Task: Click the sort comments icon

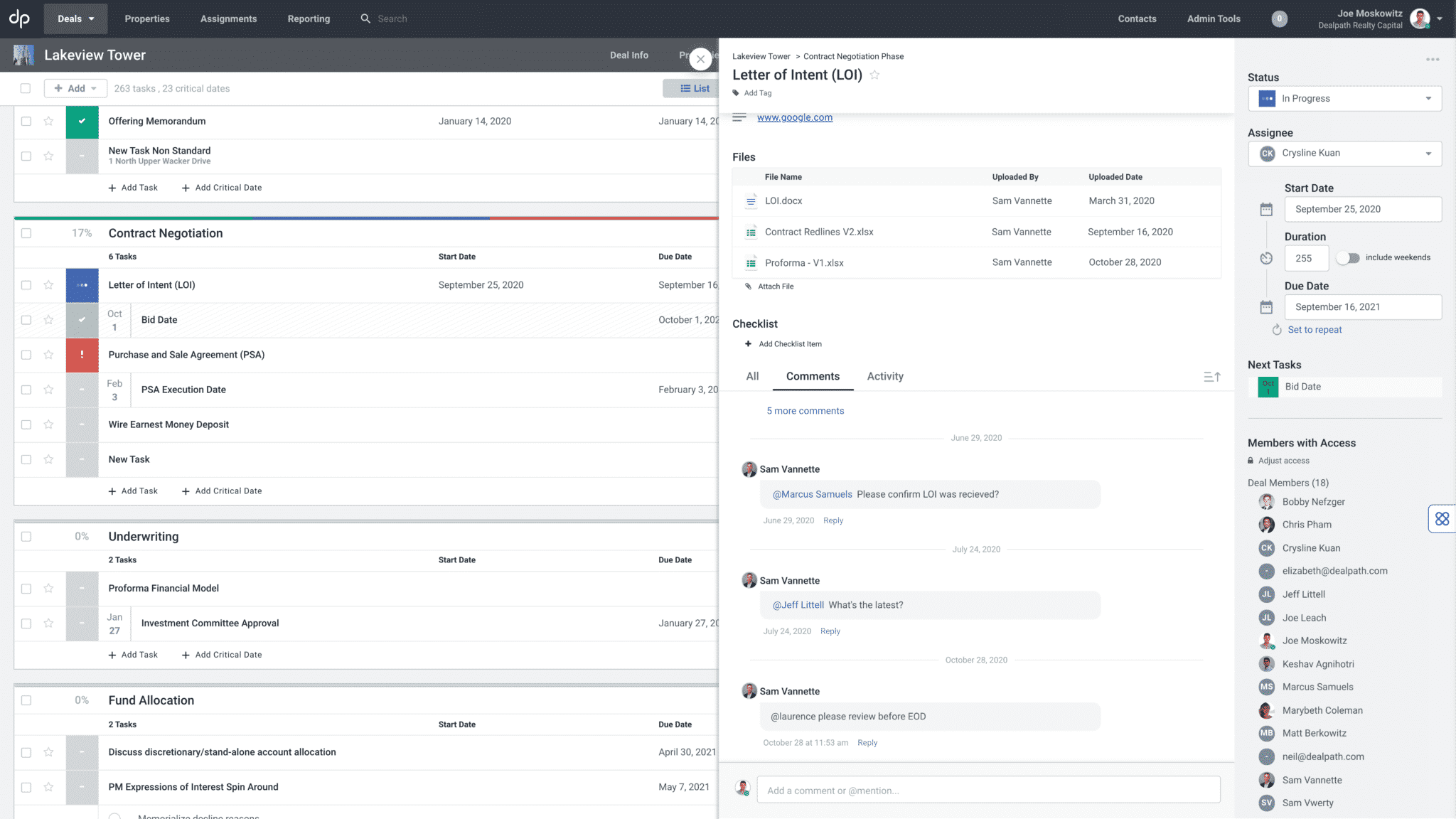Action: point(1212,377)
